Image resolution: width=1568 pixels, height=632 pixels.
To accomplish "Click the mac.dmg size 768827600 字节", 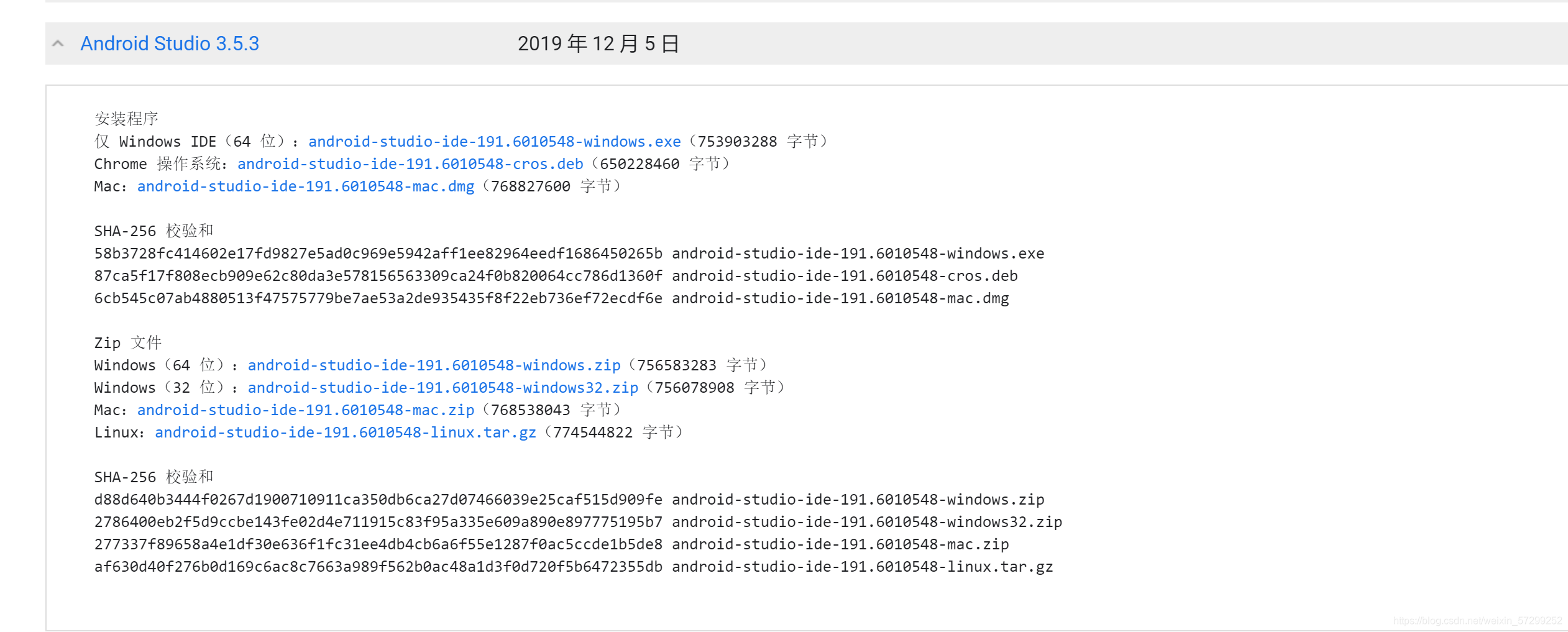I will [x=552, y=186].
